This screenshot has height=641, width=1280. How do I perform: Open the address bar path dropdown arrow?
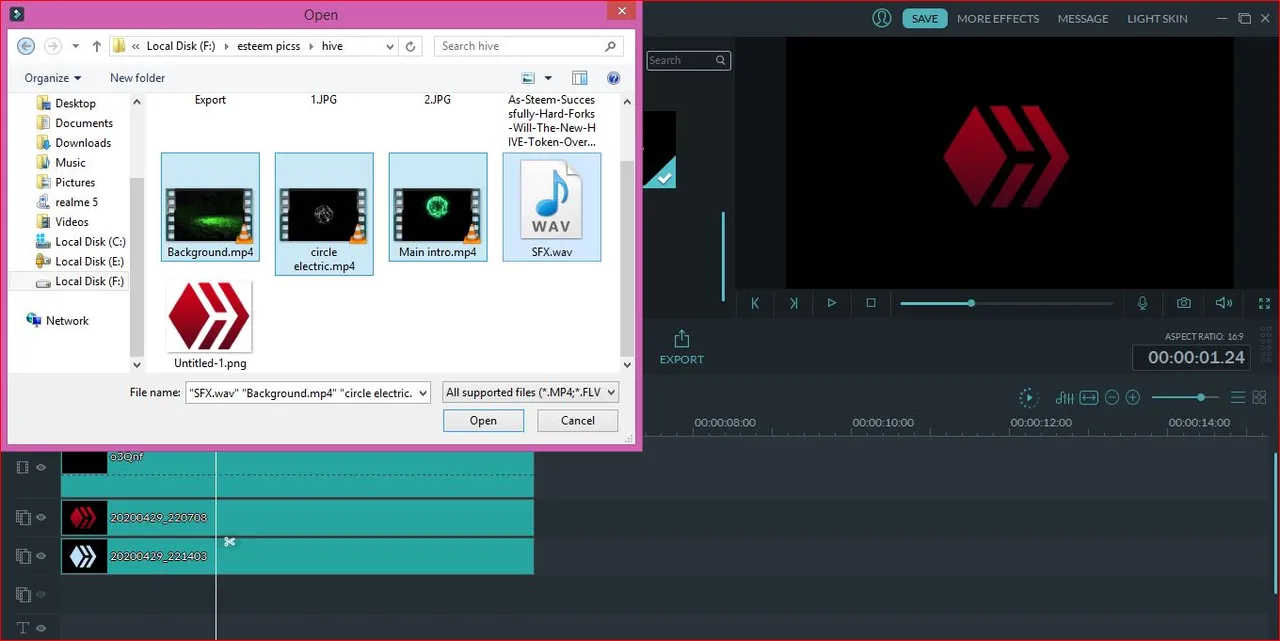[x=389, y=46]
